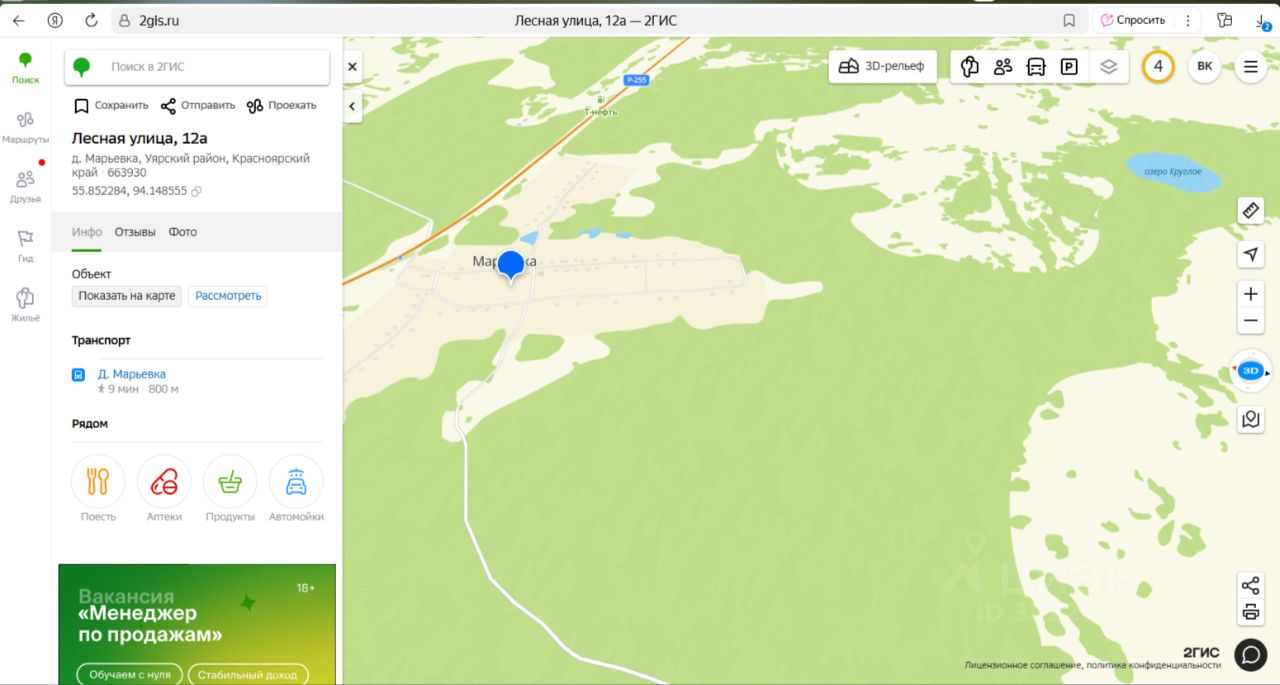Click the Спросить assistant button
Viewport: 1280px width, 685px height.
(1133, 20)
